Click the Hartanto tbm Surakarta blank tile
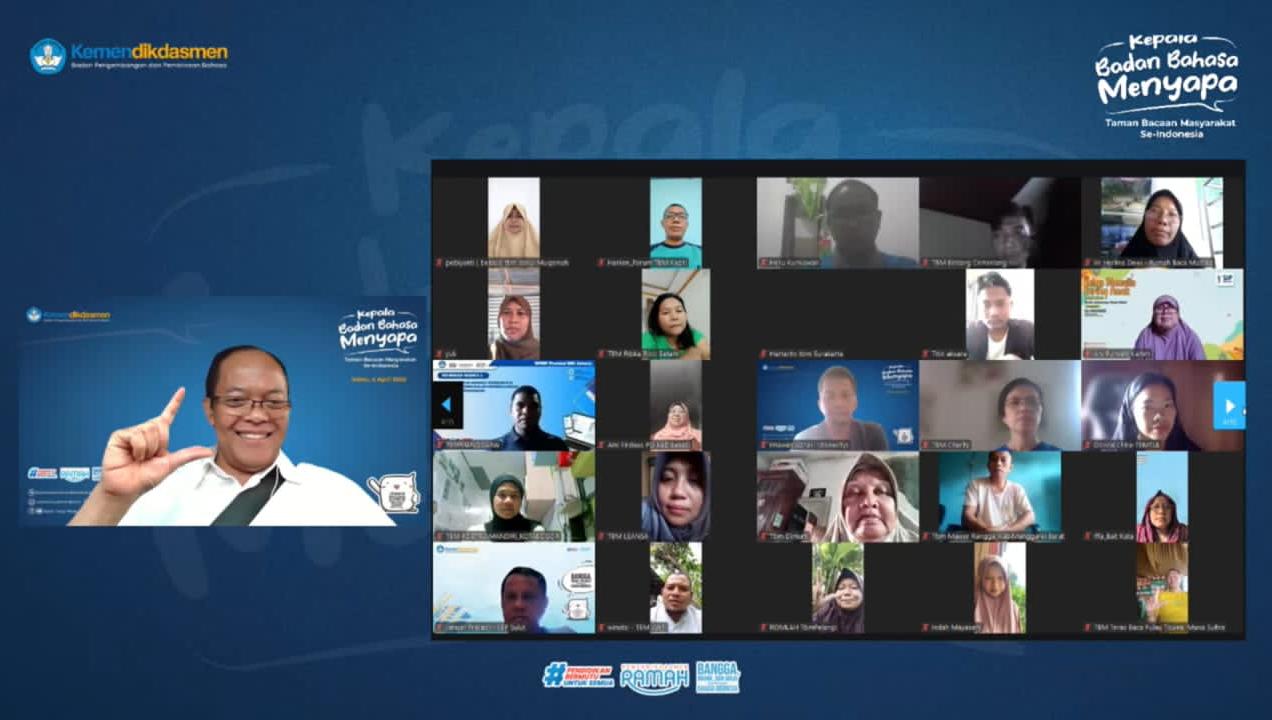The image size is (1272, 720). point(838,314)
